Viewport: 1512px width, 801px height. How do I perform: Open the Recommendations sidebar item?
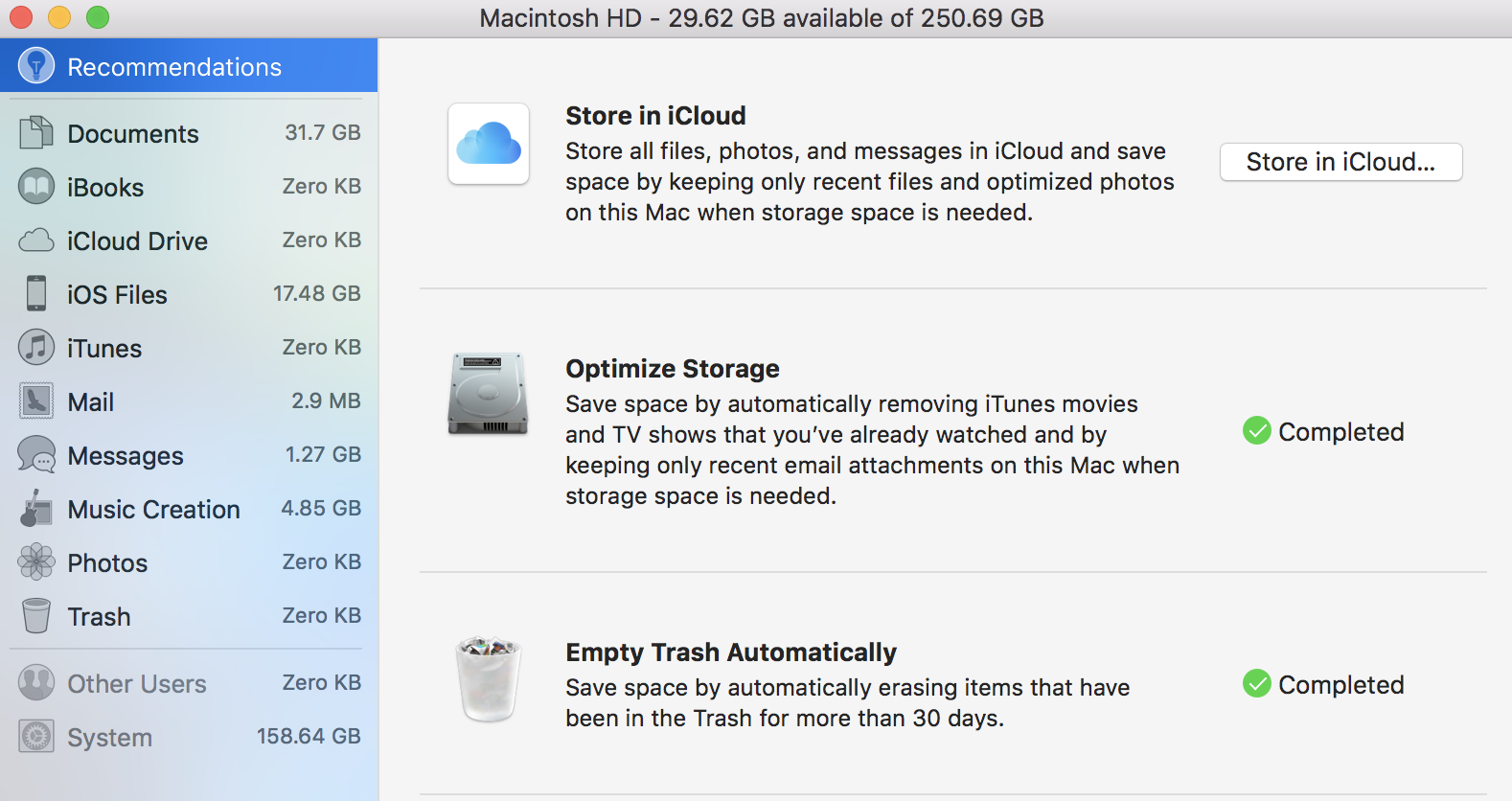pyautogui.click(x=189, y=66)
